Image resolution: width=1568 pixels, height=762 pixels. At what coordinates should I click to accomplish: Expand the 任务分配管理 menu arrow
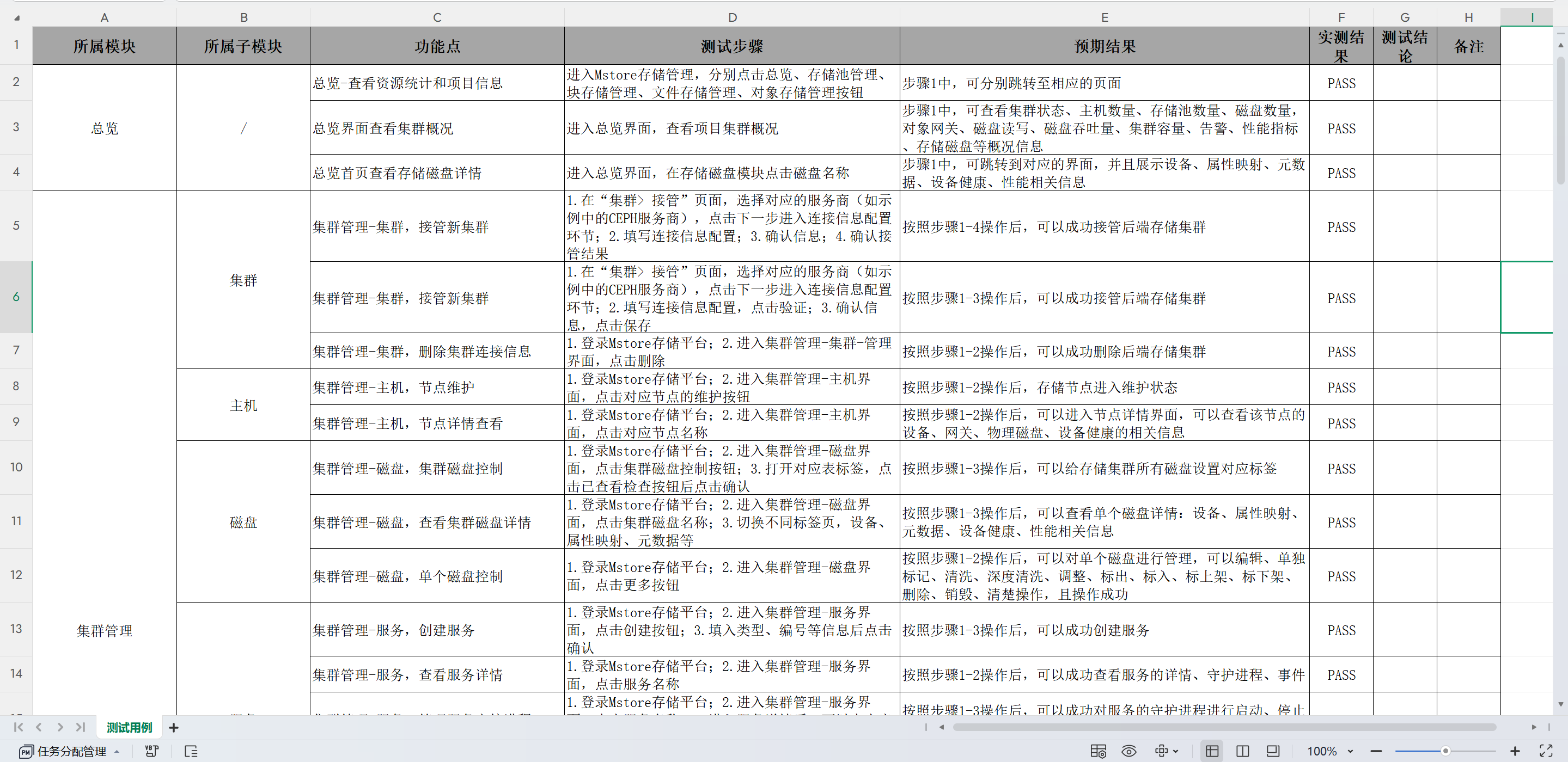tap(117, 751)
